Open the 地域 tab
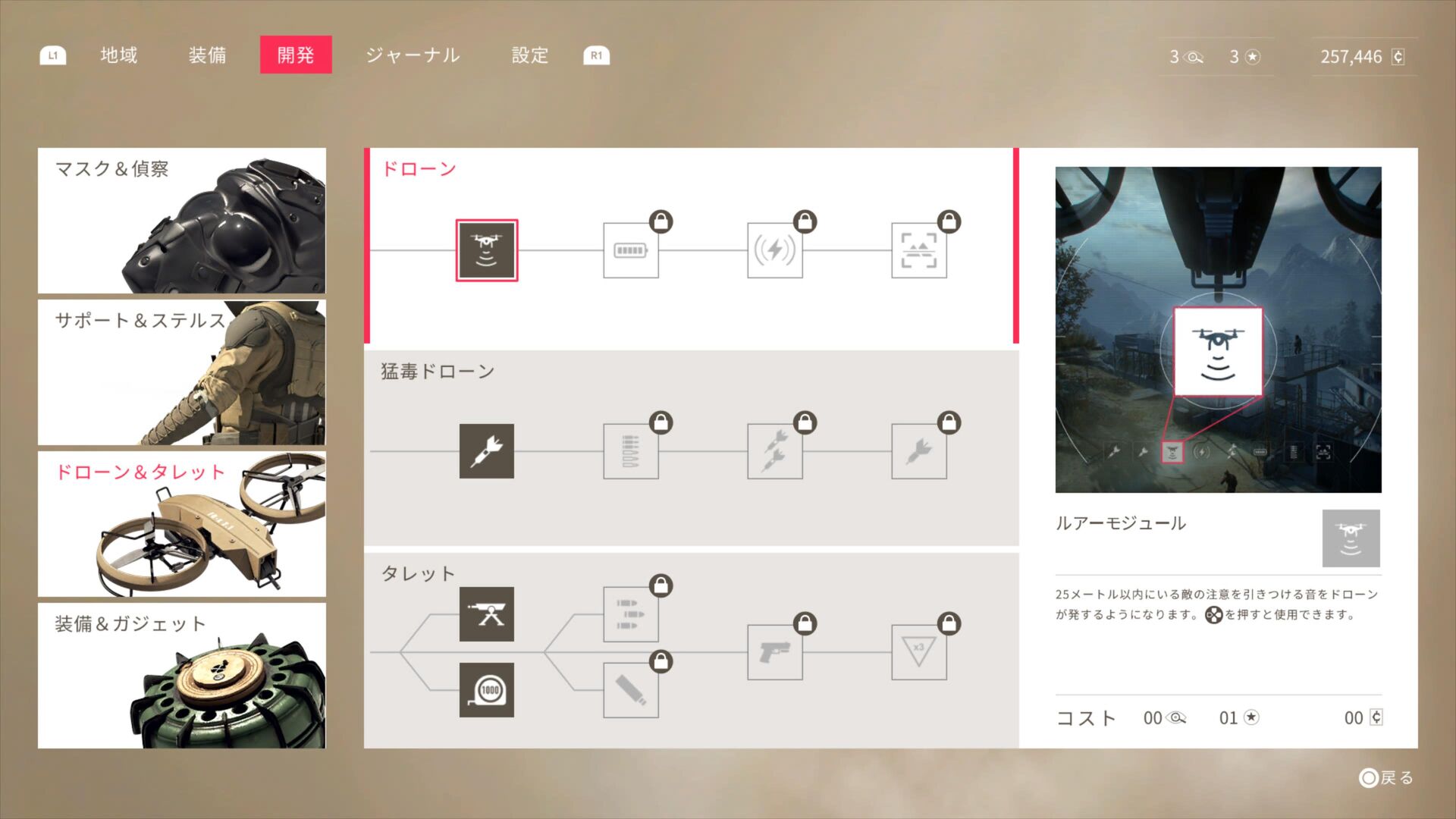The width and height of the screenshot is (1456, 819). pyautogui.click(x=119, y=55)
